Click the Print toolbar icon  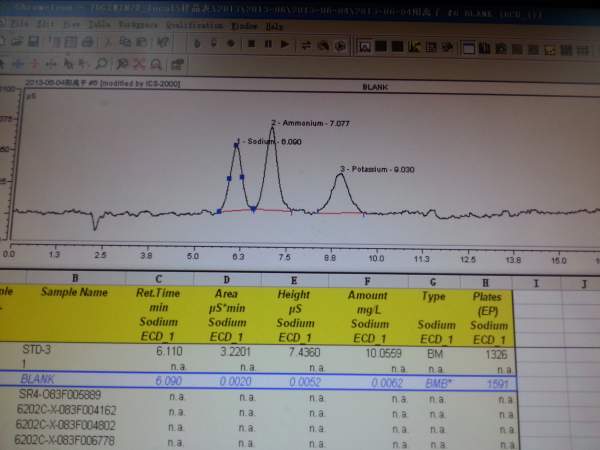[x=88, y=42]
